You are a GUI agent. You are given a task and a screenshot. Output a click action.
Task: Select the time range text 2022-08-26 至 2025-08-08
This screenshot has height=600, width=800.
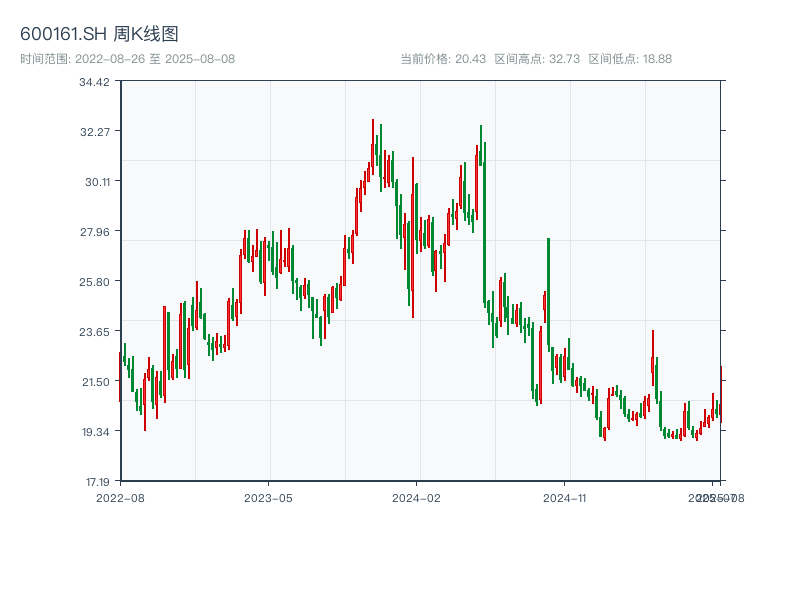click(x=155, y=59)
